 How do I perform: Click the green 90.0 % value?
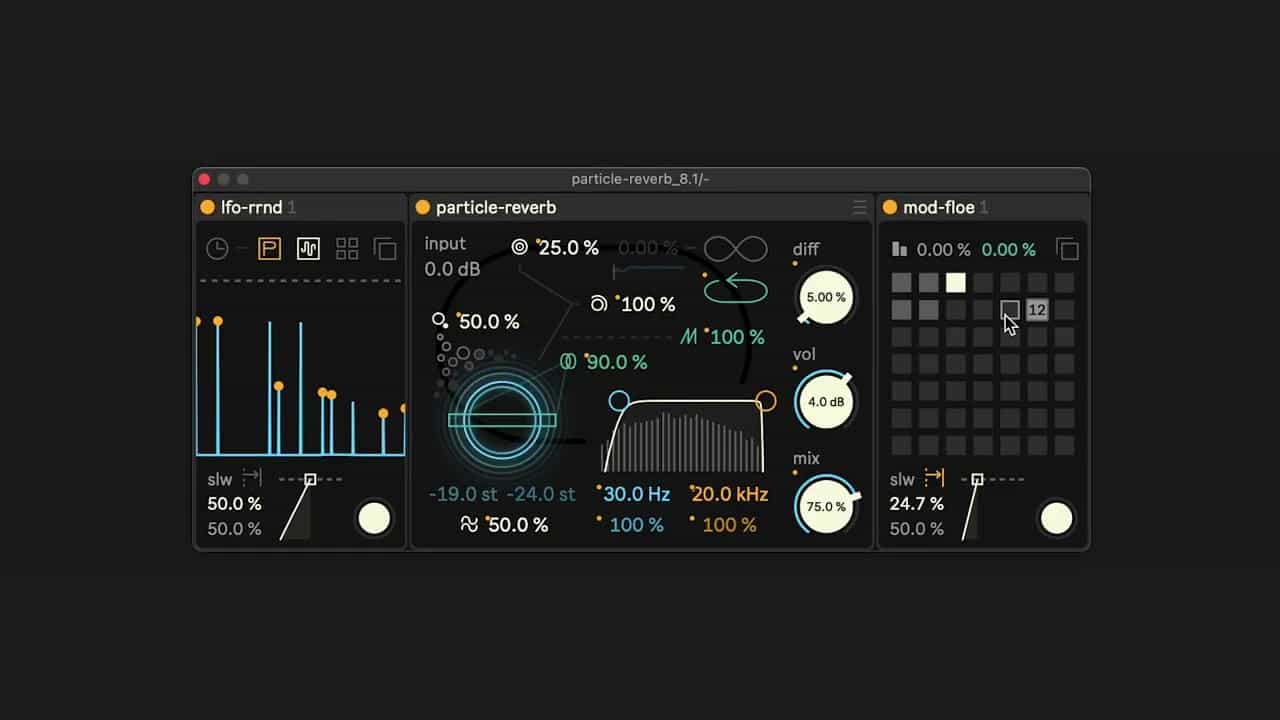(x=616, y=362)
